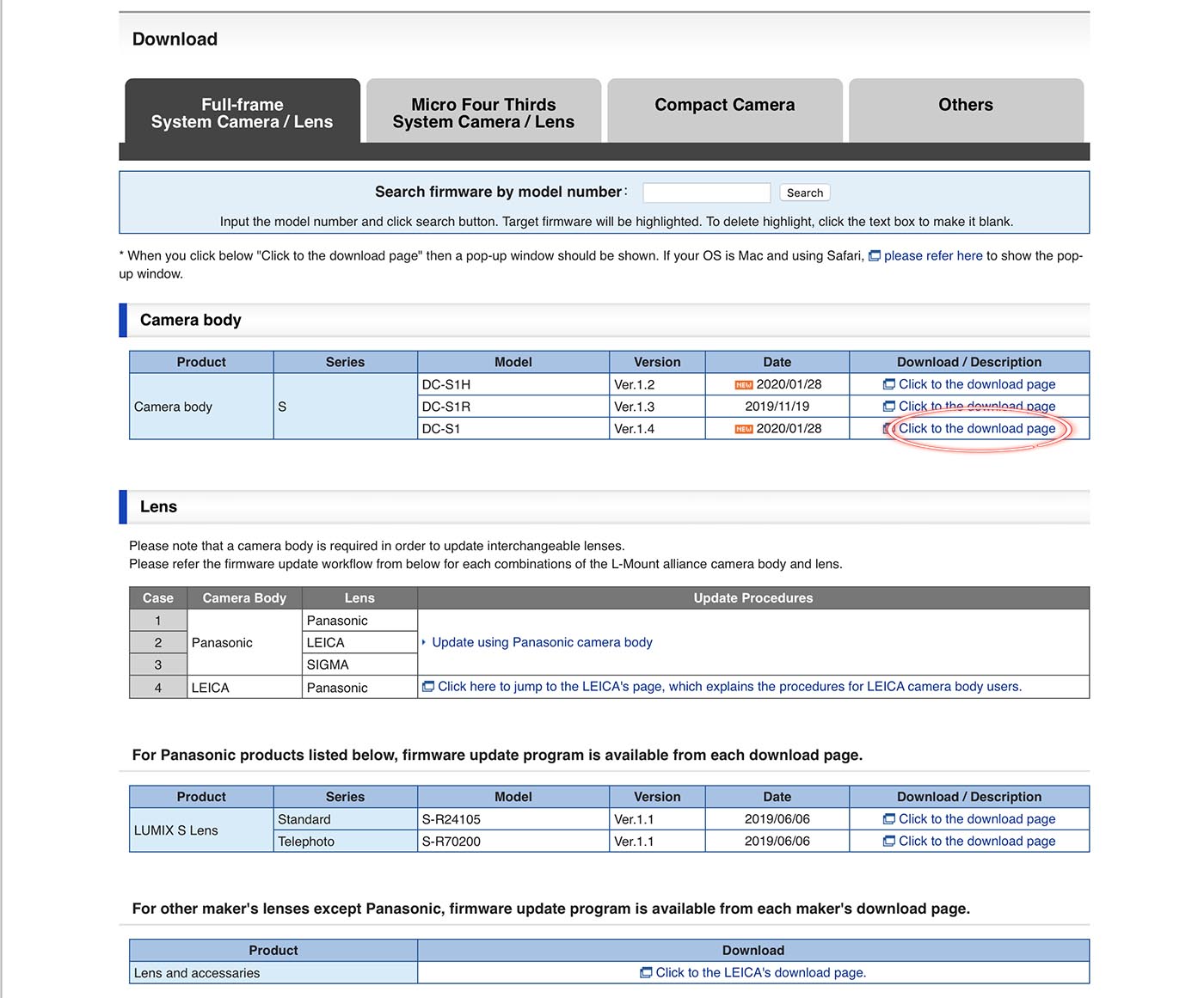Click the Camera body section heading

pos(191,320)
